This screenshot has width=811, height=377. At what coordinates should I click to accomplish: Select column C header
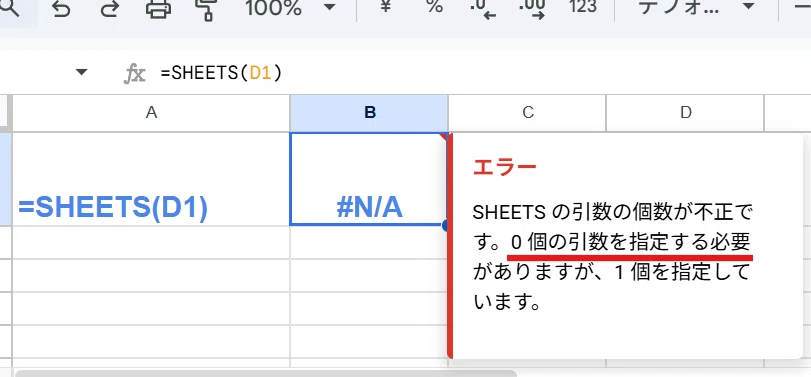[x=527, y=113]
